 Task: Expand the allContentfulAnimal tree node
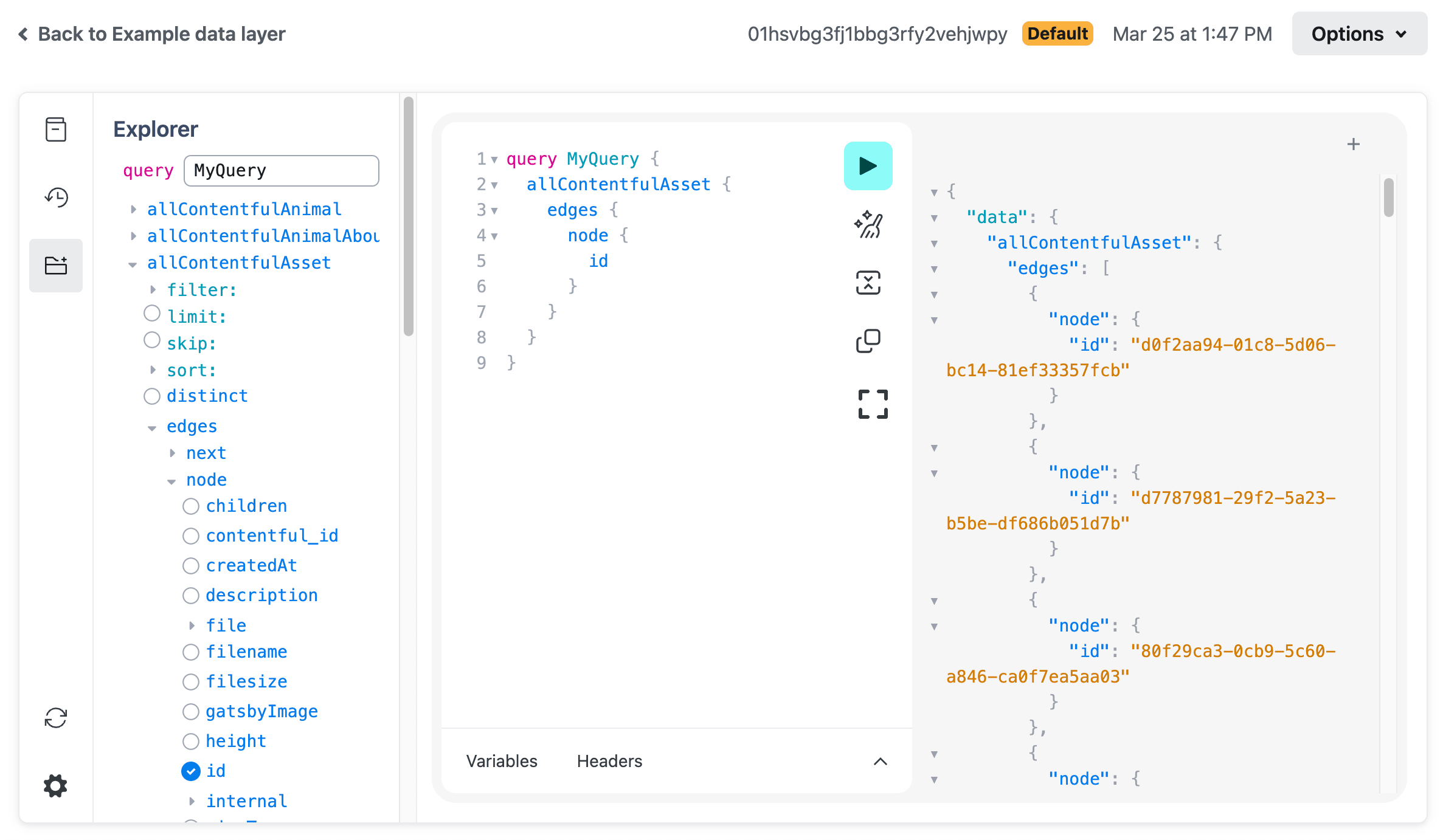point(133,210)
